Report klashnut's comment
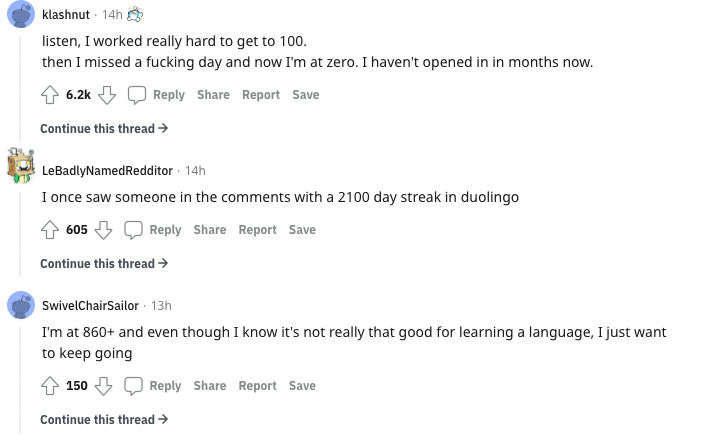Viewport: 705px width, 446px height. pos(261,95)
